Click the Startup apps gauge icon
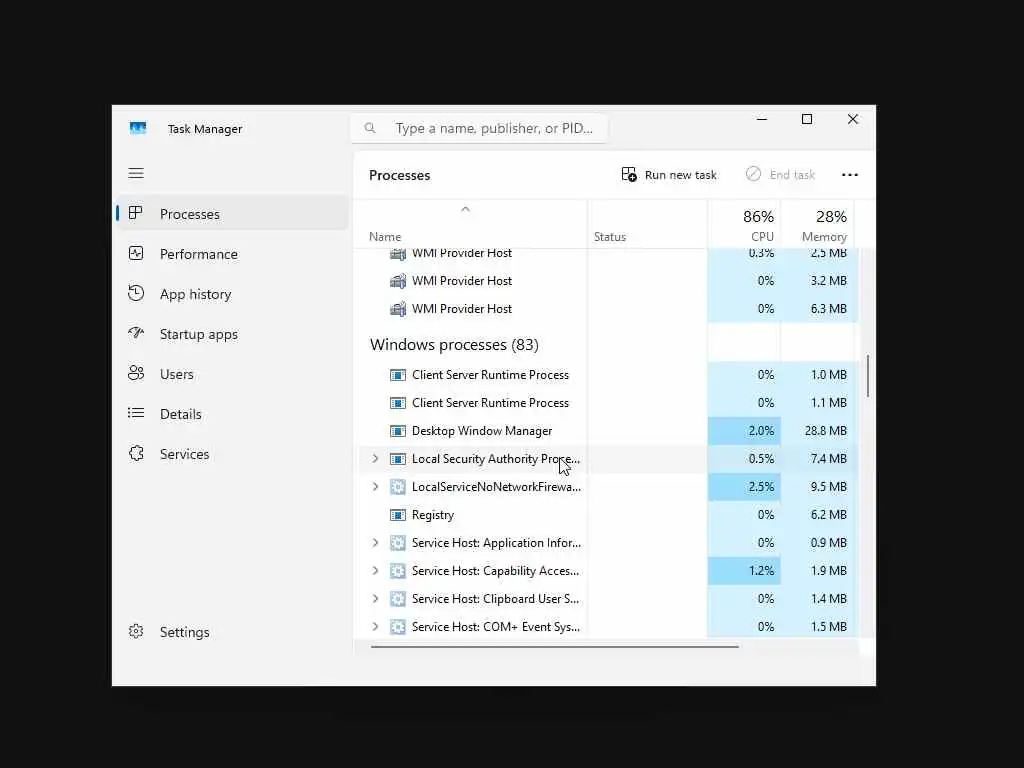1024x768 pixels. coord(136,333)
